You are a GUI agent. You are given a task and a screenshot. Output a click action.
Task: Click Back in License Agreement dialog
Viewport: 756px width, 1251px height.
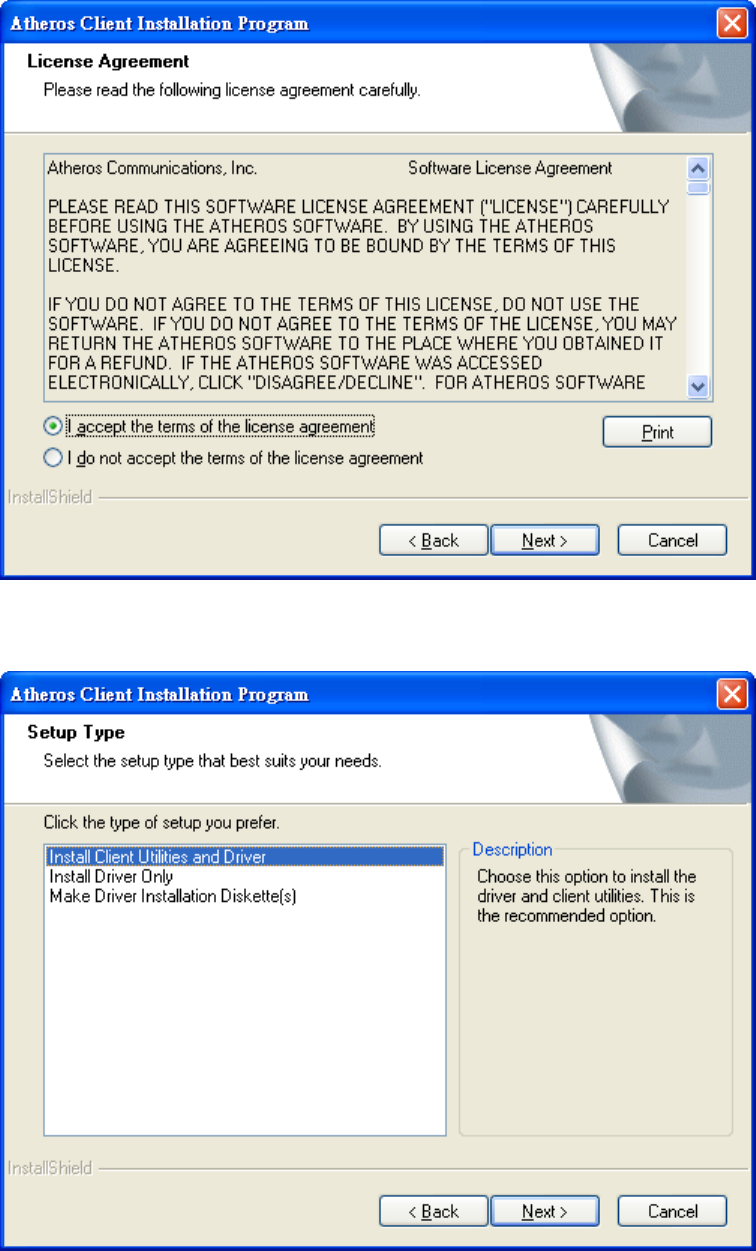434,540
